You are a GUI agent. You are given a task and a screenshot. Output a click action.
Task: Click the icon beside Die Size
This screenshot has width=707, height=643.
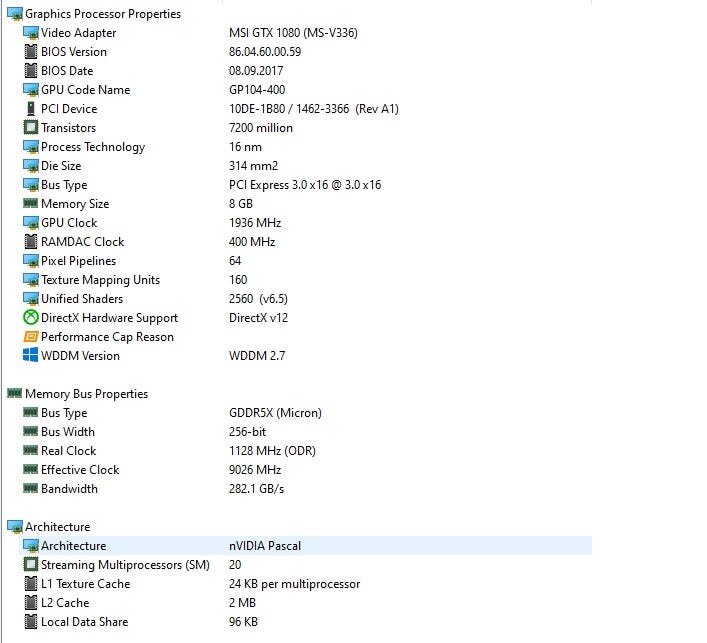[x=31, y=166]
